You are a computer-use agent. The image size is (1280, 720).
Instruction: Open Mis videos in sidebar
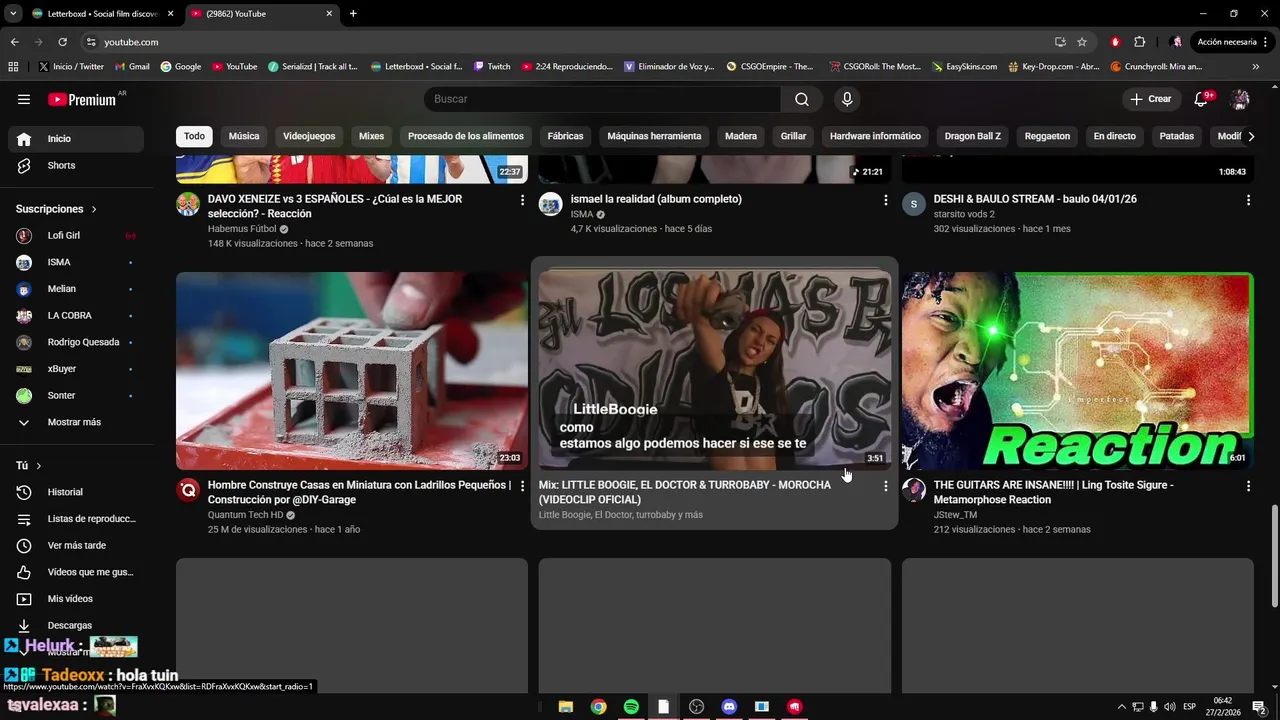[76, 599]
